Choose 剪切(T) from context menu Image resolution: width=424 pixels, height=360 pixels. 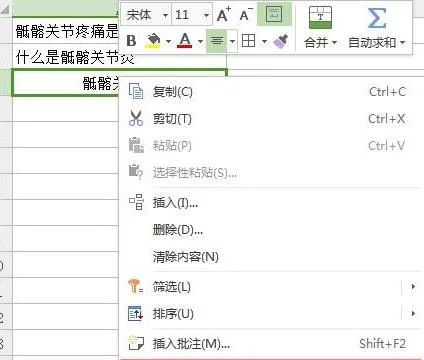click(x=269, y=119)
